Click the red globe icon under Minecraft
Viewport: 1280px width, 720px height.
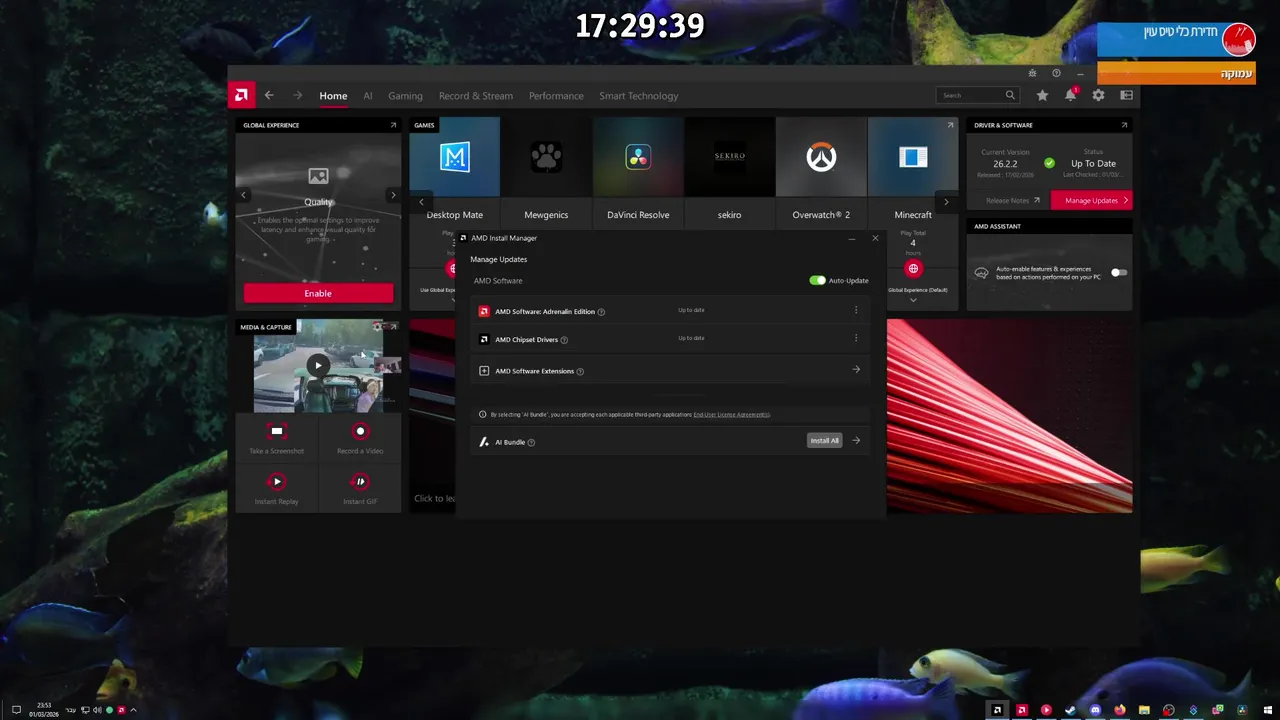pos(913,268)
